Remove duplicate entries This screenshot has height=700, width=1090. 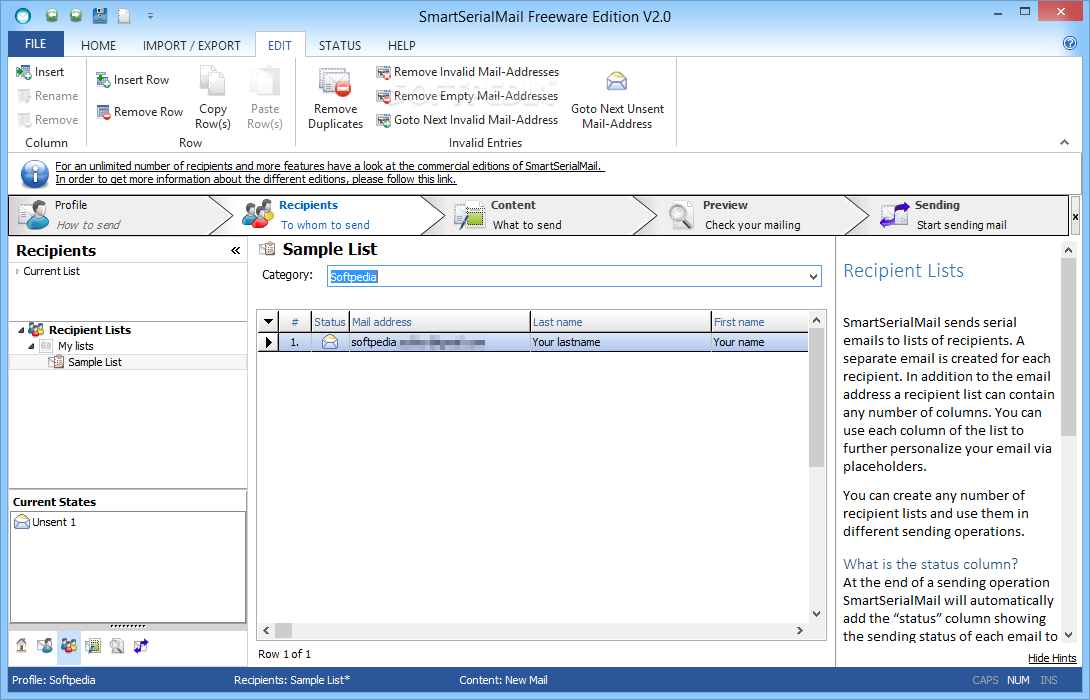click(x=335, y=98)
